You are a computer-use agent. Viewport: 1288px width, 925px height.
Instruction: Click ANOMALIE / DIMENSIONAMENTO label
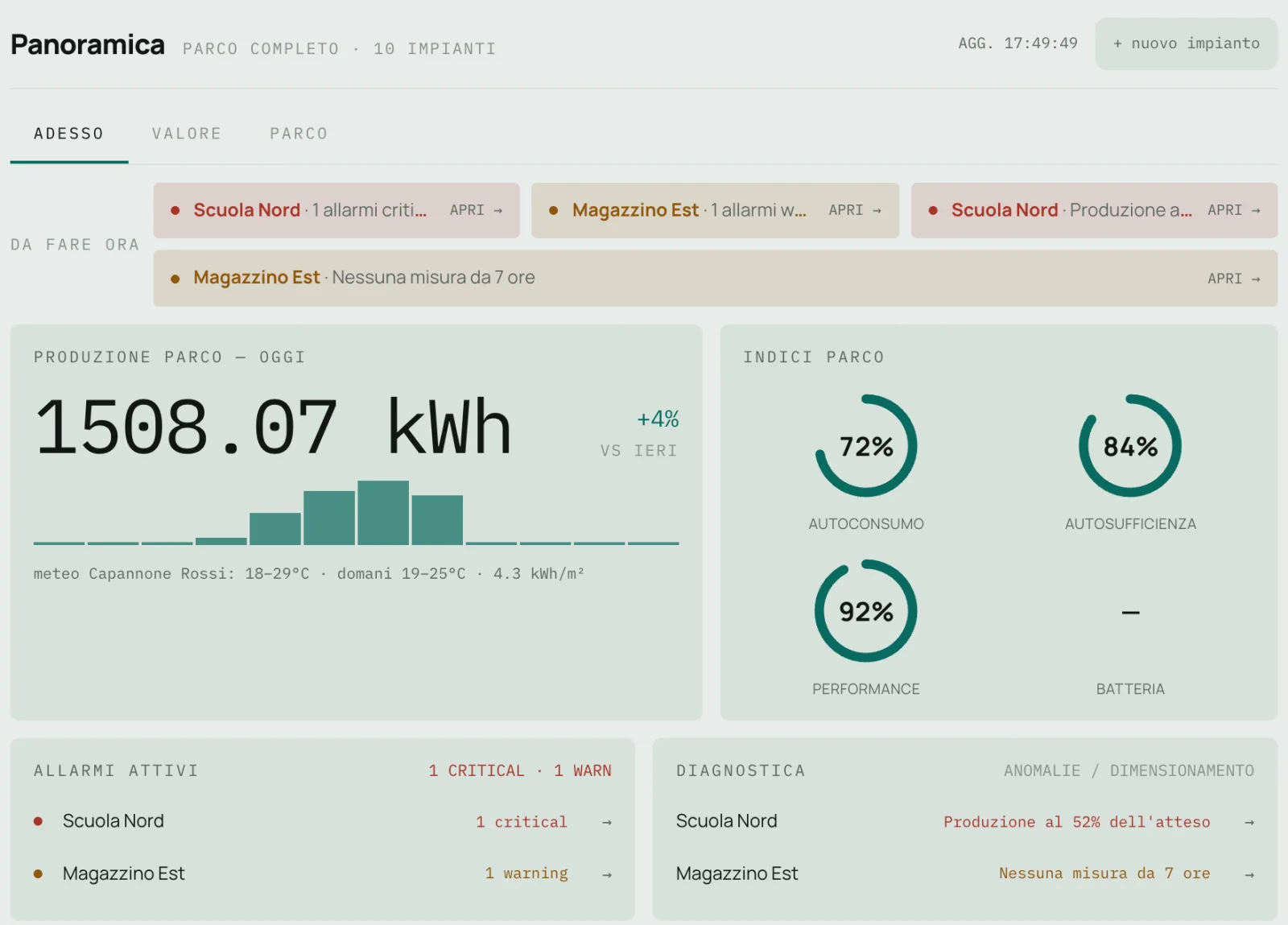click(x=1129, y=770)
